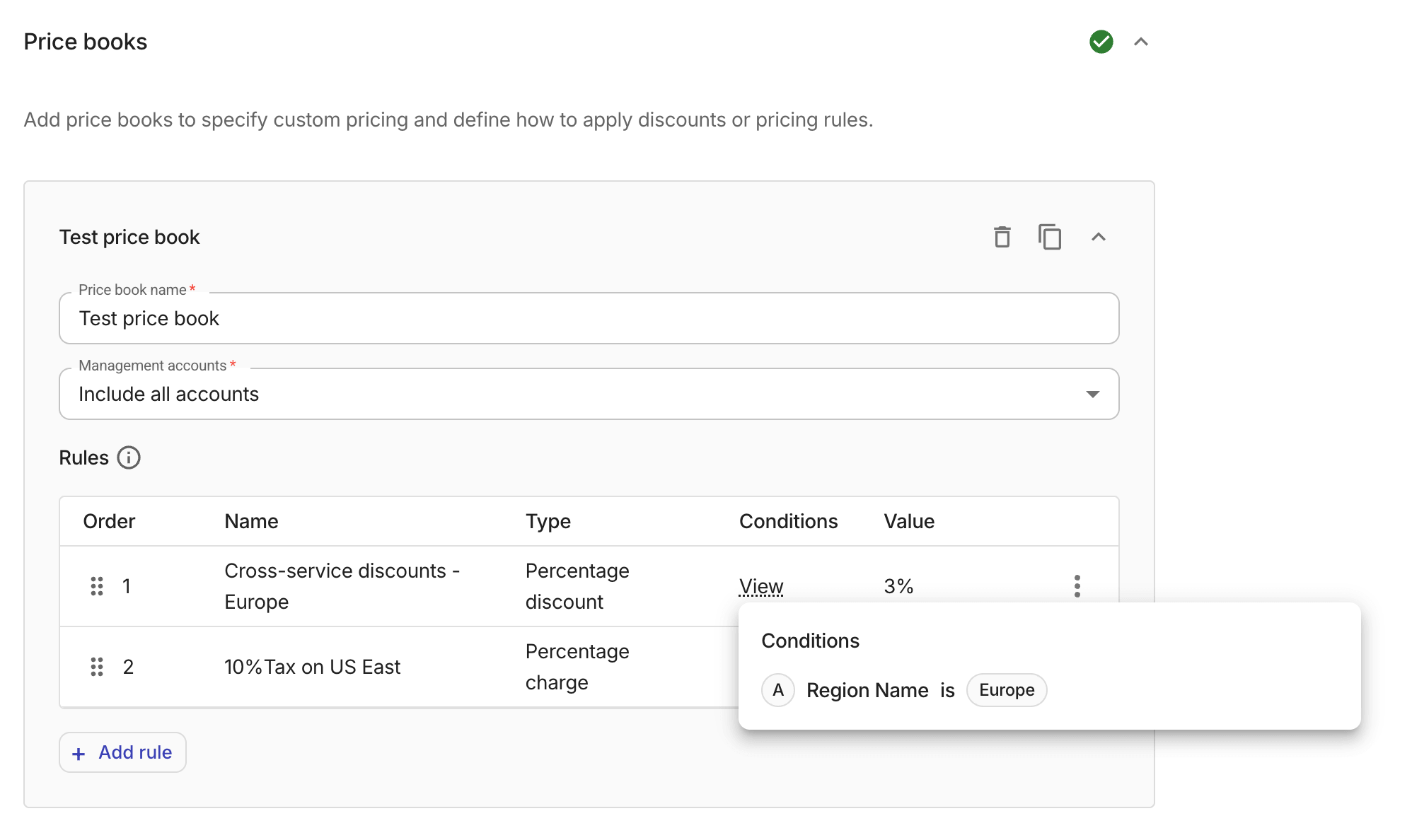Image resolution: width=1412 pixels, height=840 pixels.
Task: Select rule name 10%Tax on US East
Action: 312,667
